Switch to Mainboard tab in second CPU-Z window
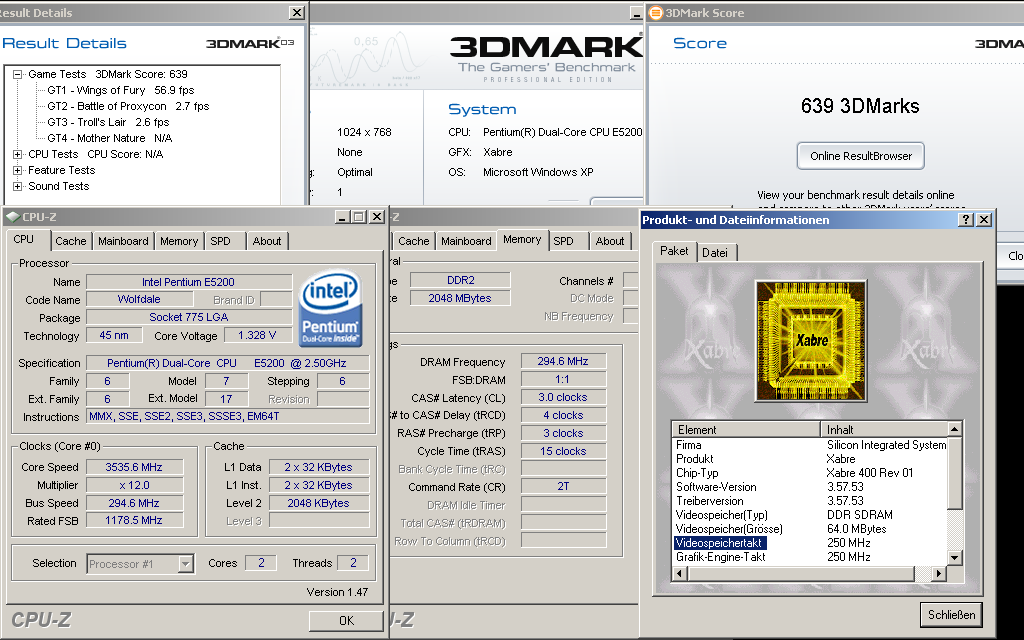Viewport: 1024px width, 640px height. (x=466, y=241)
